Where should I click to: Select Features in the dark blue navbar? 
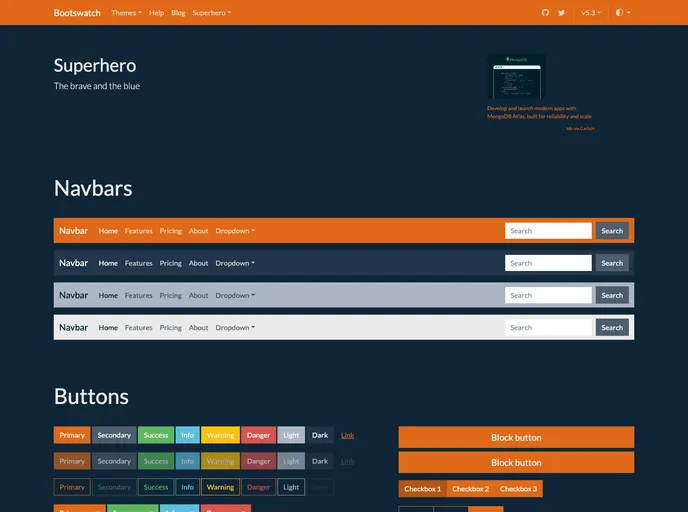point(138,263)
